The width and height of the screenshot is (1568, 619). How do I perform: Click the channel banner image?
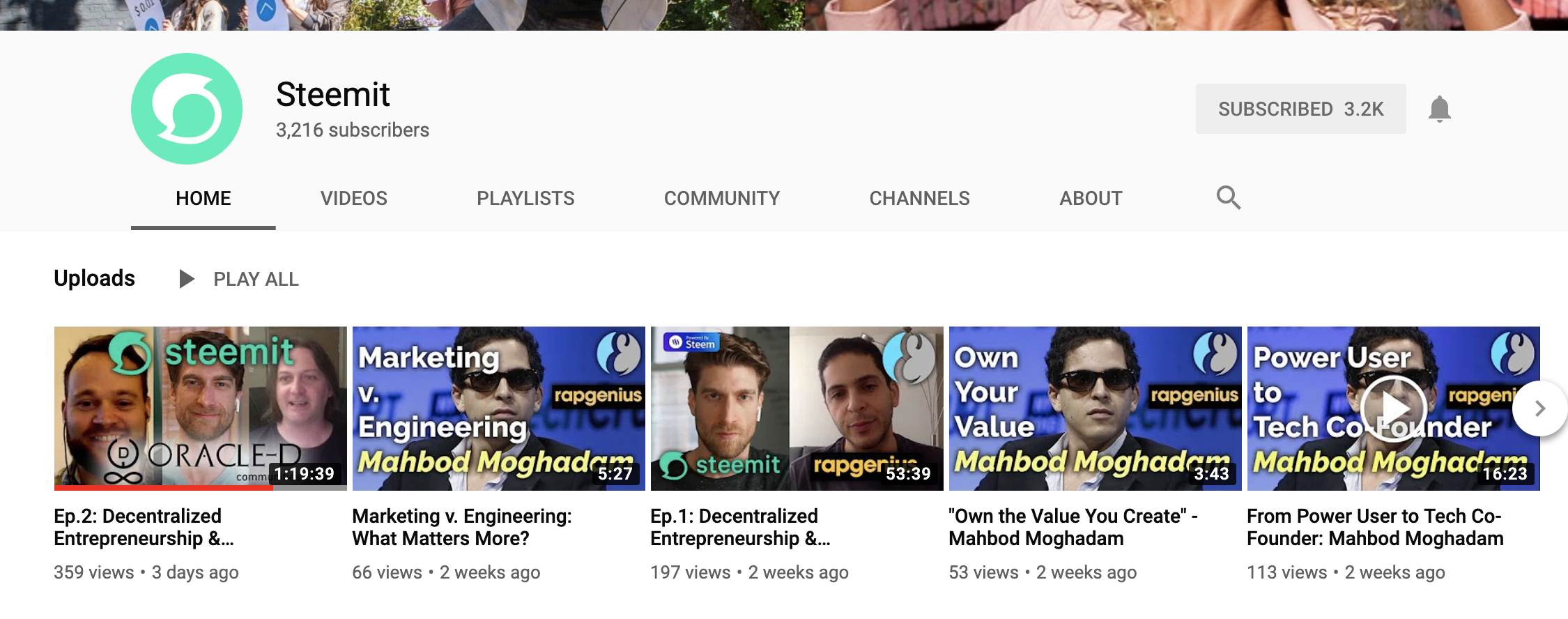tap(784, 15)
